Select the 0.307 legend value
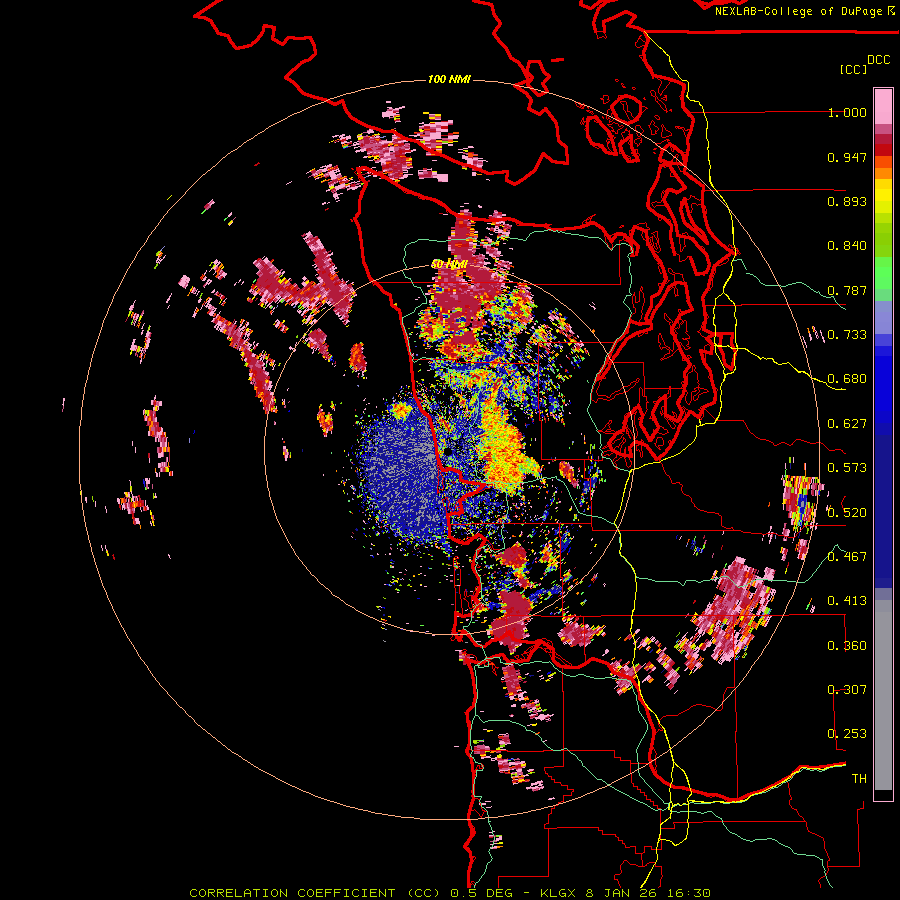 point(847,690)
